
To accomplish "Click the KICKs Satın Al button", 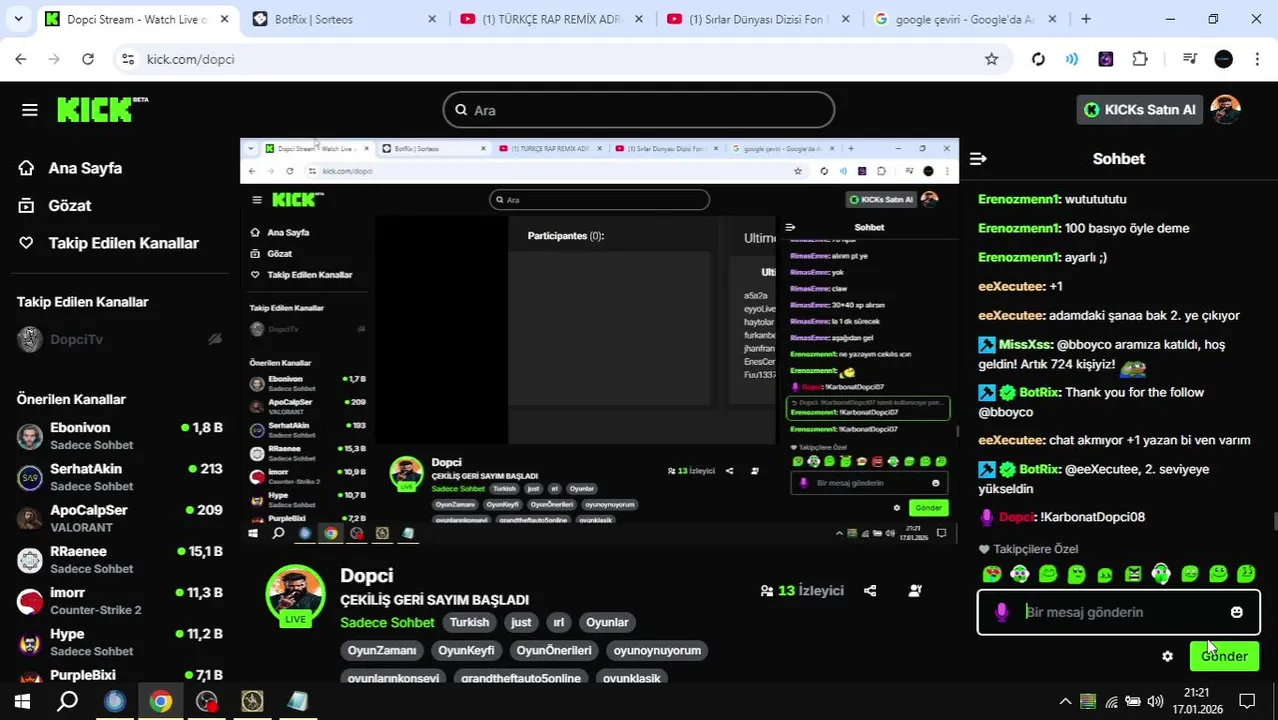I will pyautogui.click(x=1139, y=110).
